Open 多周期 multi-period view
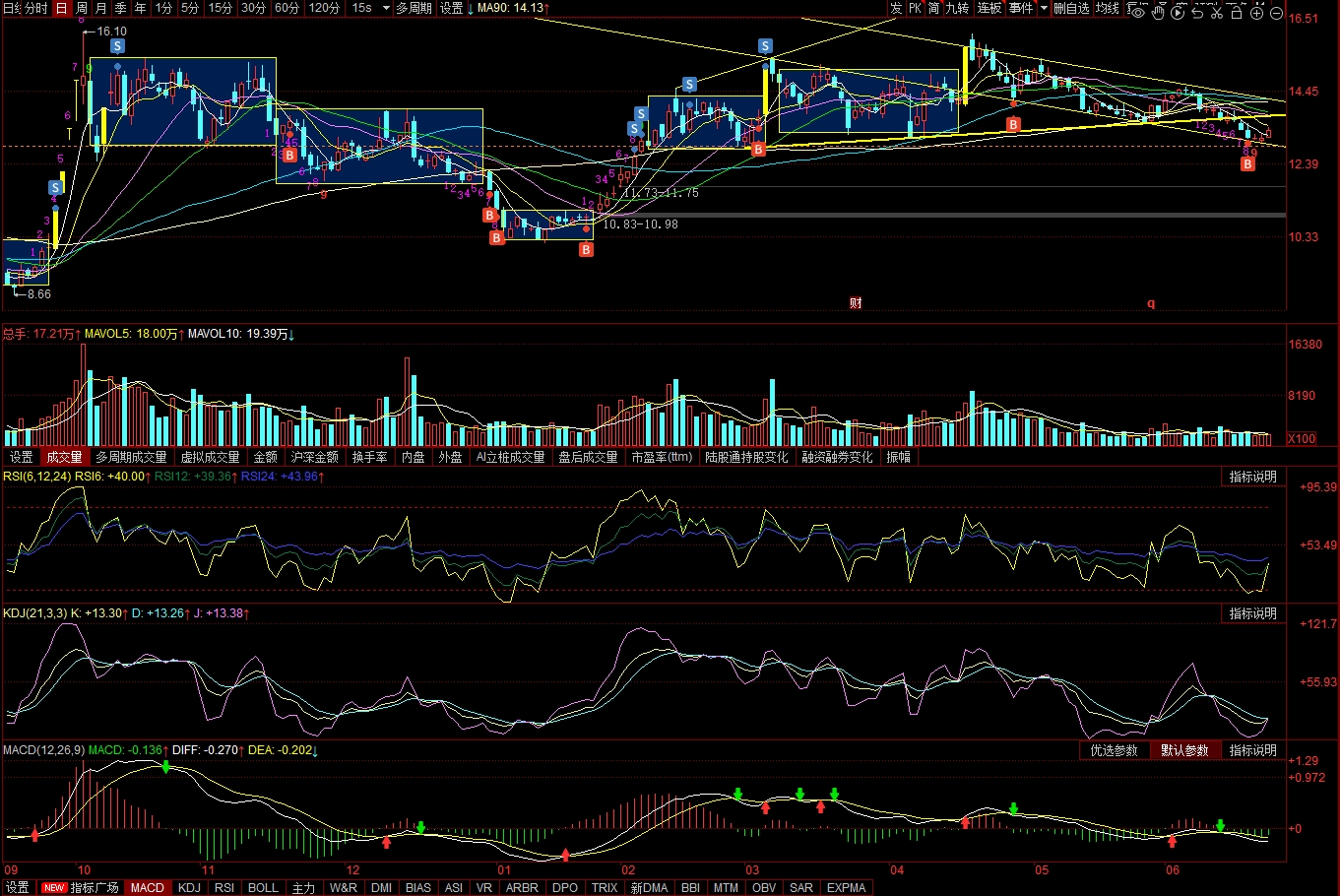Viewport: 1340px width, 896px height. 414,8
